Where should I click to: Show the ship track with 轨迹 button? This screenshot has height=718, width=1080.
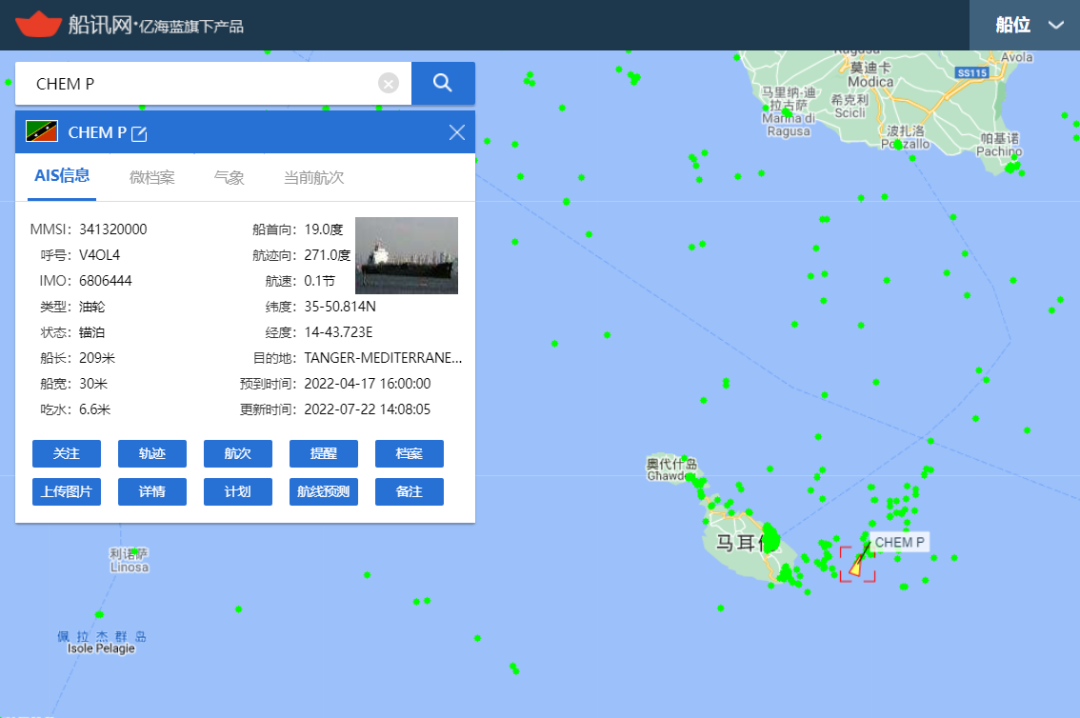152,454
